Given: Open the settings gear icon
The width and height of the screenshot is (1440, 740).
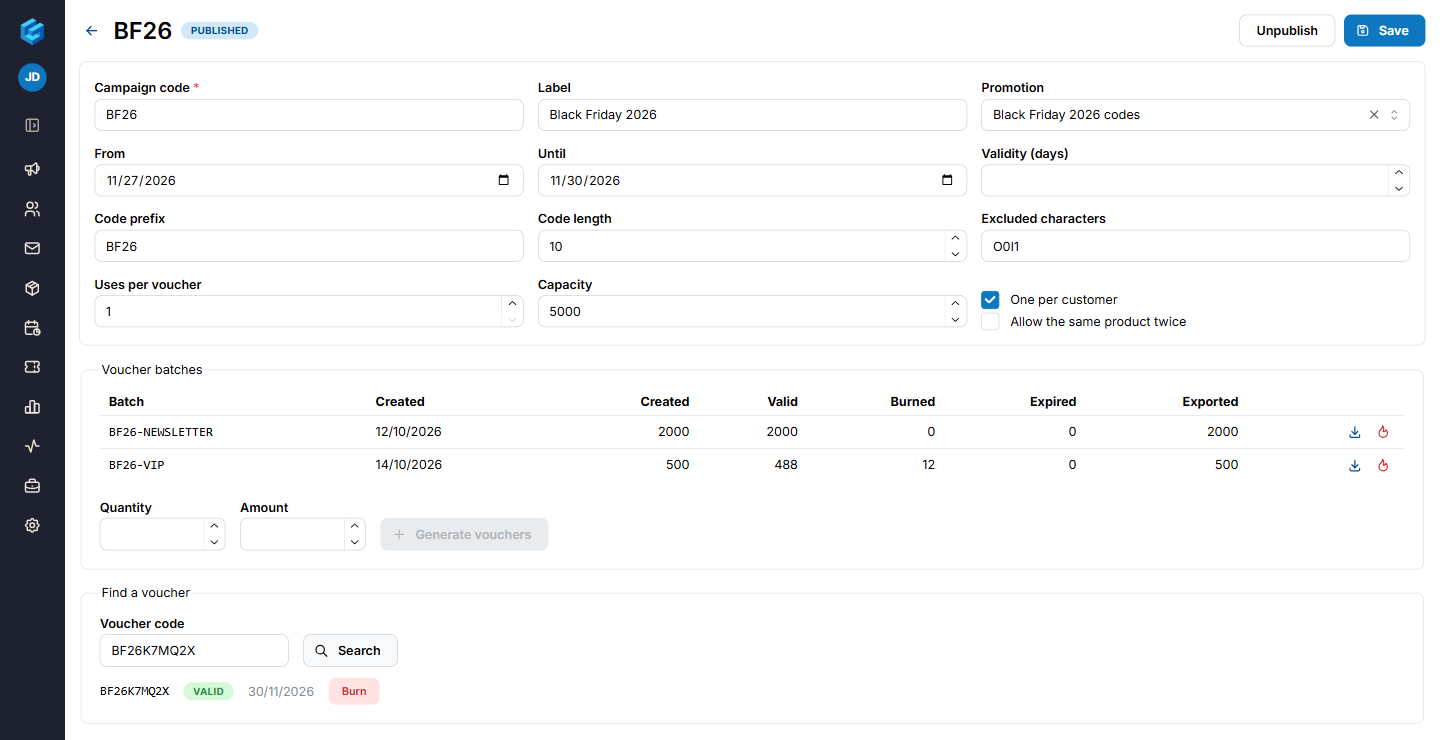Looking at the screenshot, I should pos(32,525).
